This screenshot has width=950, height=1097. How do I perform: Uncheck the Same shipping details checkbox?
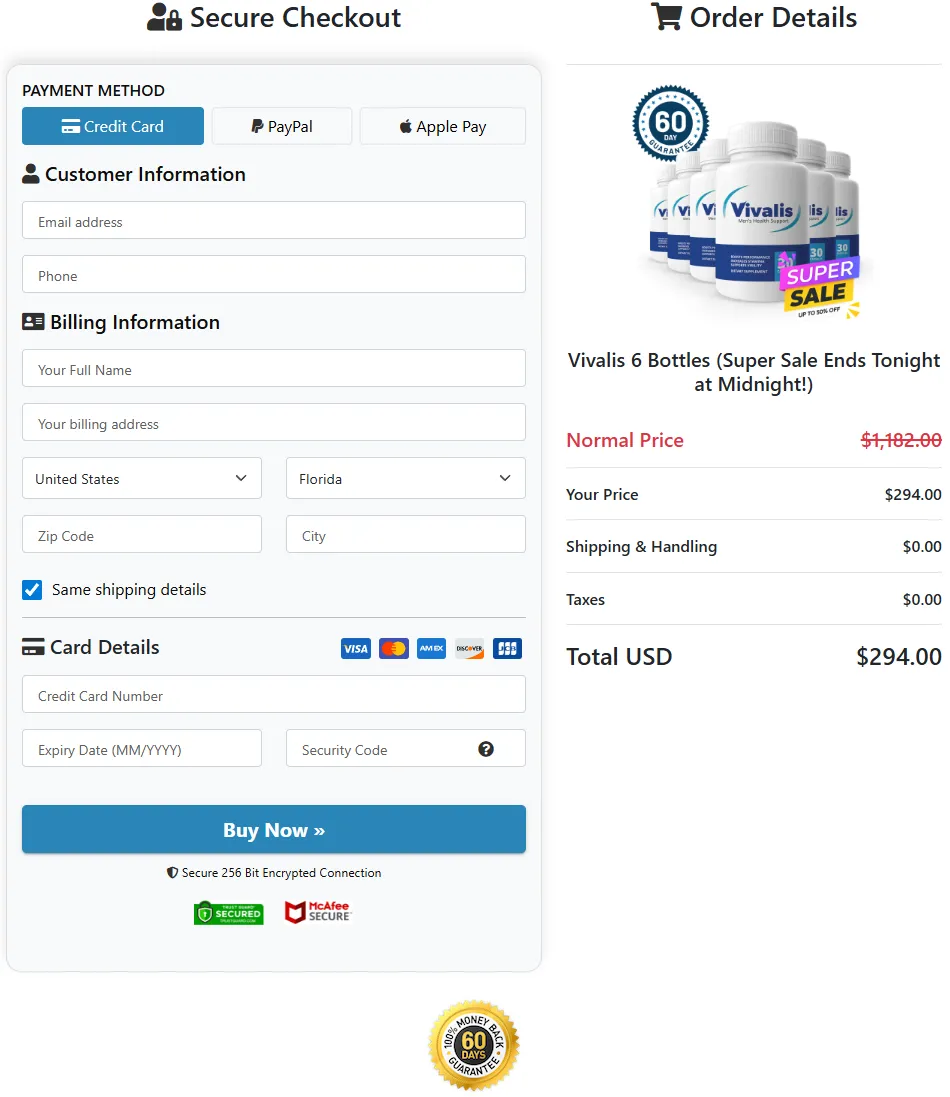(31, 590)
